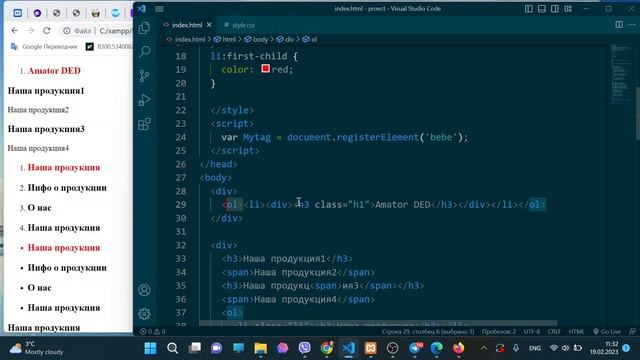
Task: Open Task View from the taskbar
Action: click(194, 348)
